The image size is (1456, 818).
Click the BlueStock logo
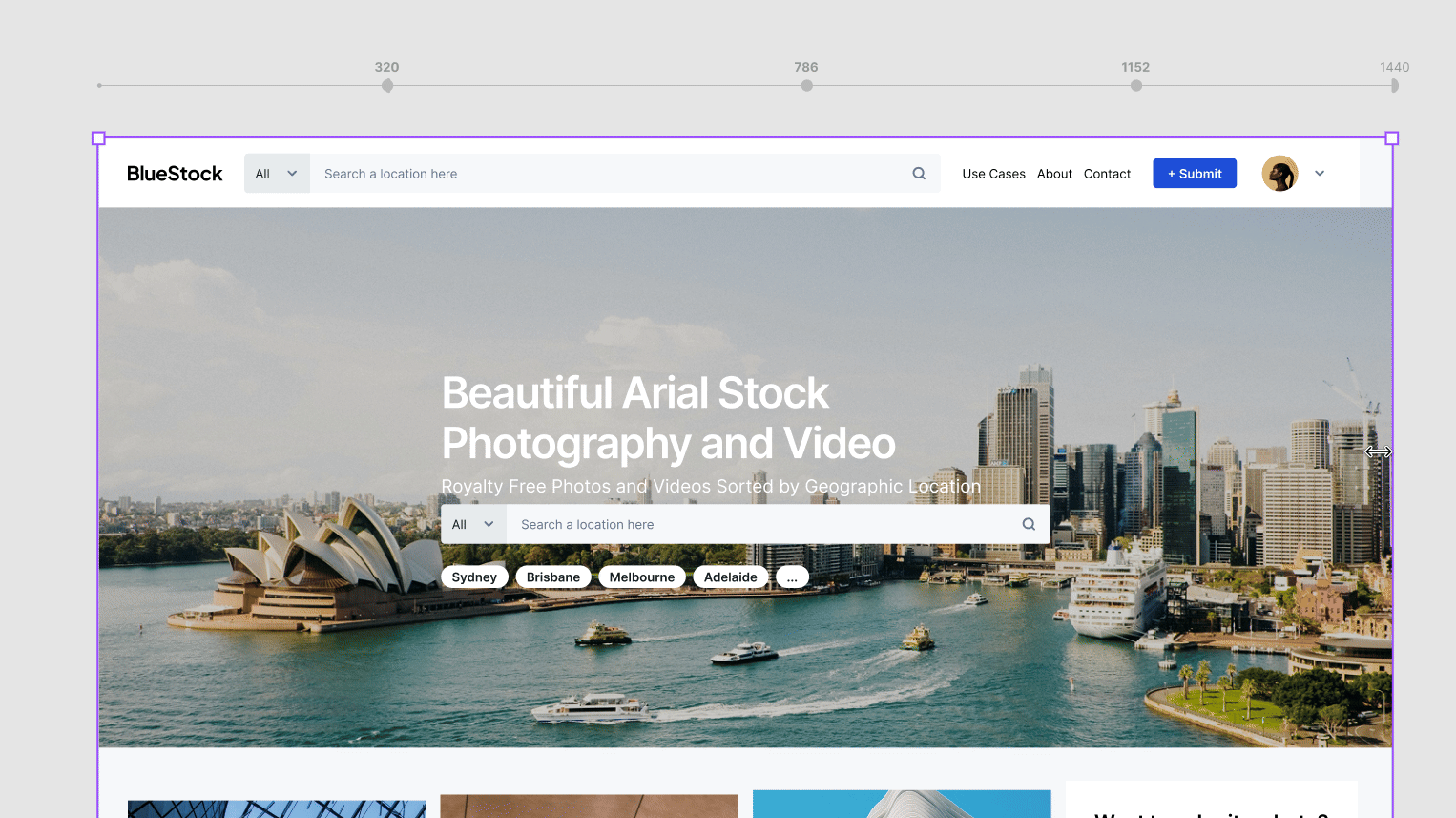(x=175, y=174)
